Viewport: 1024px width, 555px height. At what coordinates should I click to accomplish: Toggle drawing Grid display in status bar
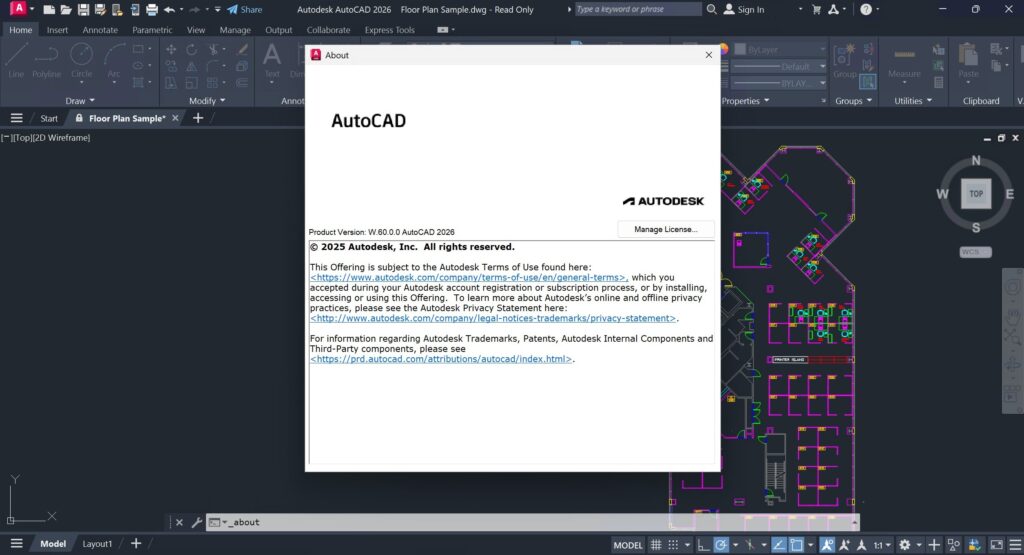pos(656,545)
